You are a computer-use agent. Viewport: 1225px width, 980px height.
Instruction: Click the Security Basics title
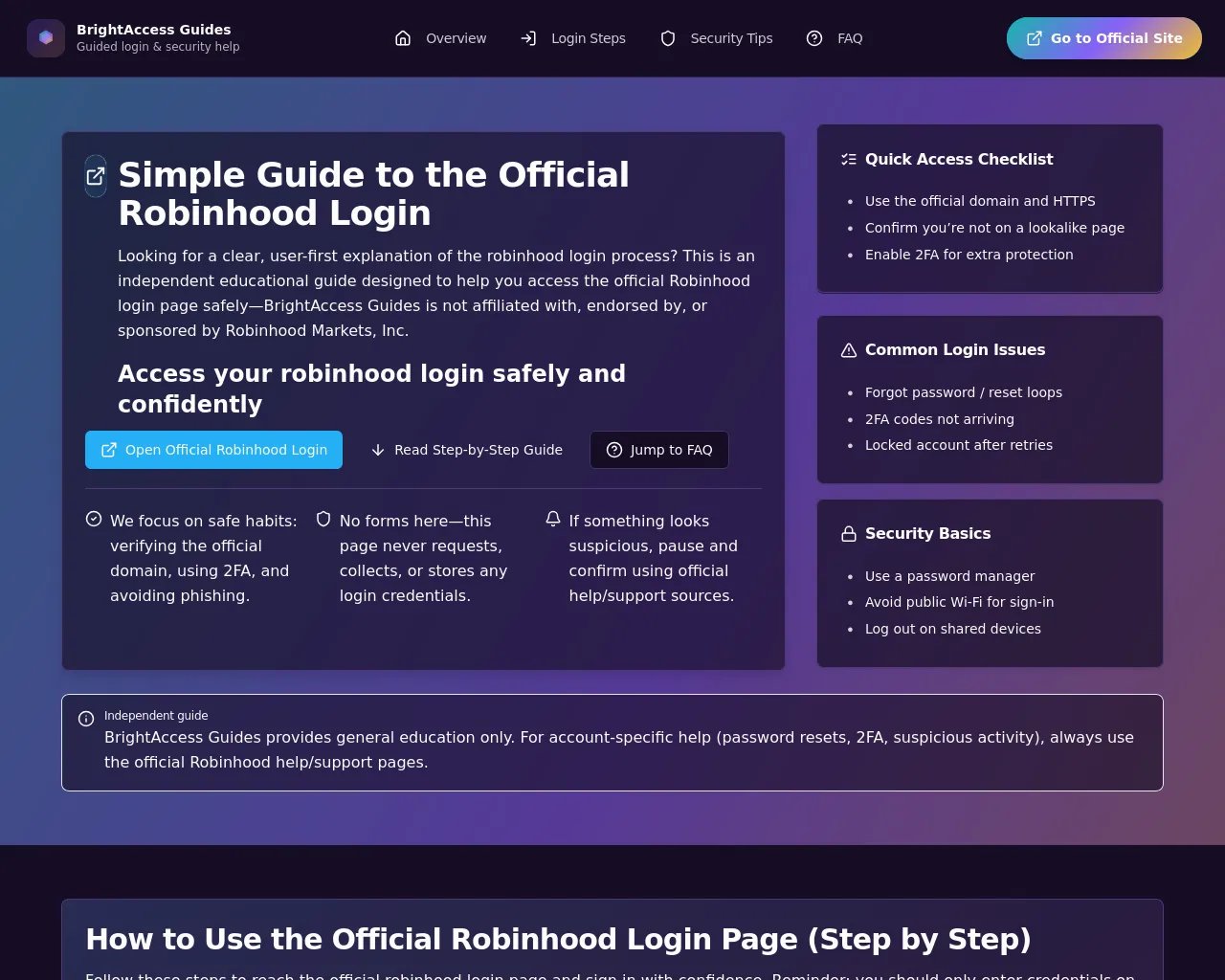(x=927, y=534)
